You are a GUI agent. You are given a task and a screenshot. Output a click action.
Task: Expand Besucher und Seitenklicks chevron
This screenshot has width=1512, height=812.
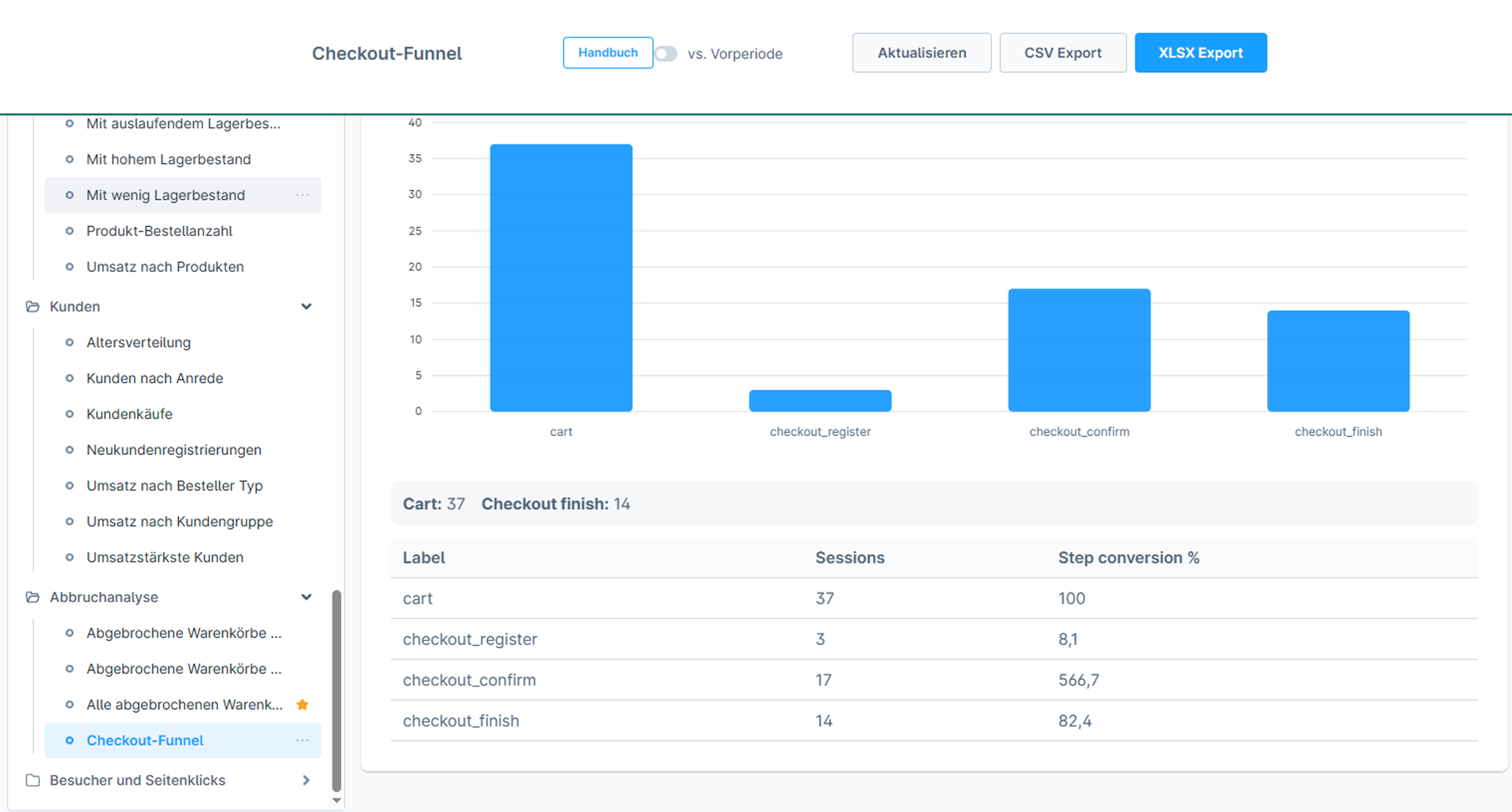307,780
